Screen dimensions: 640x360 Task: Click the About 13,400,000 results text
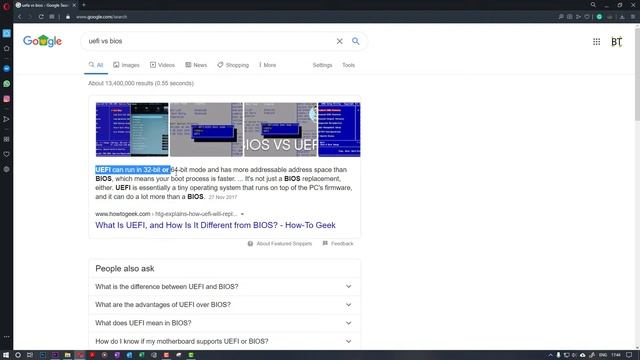click(141, 83)
